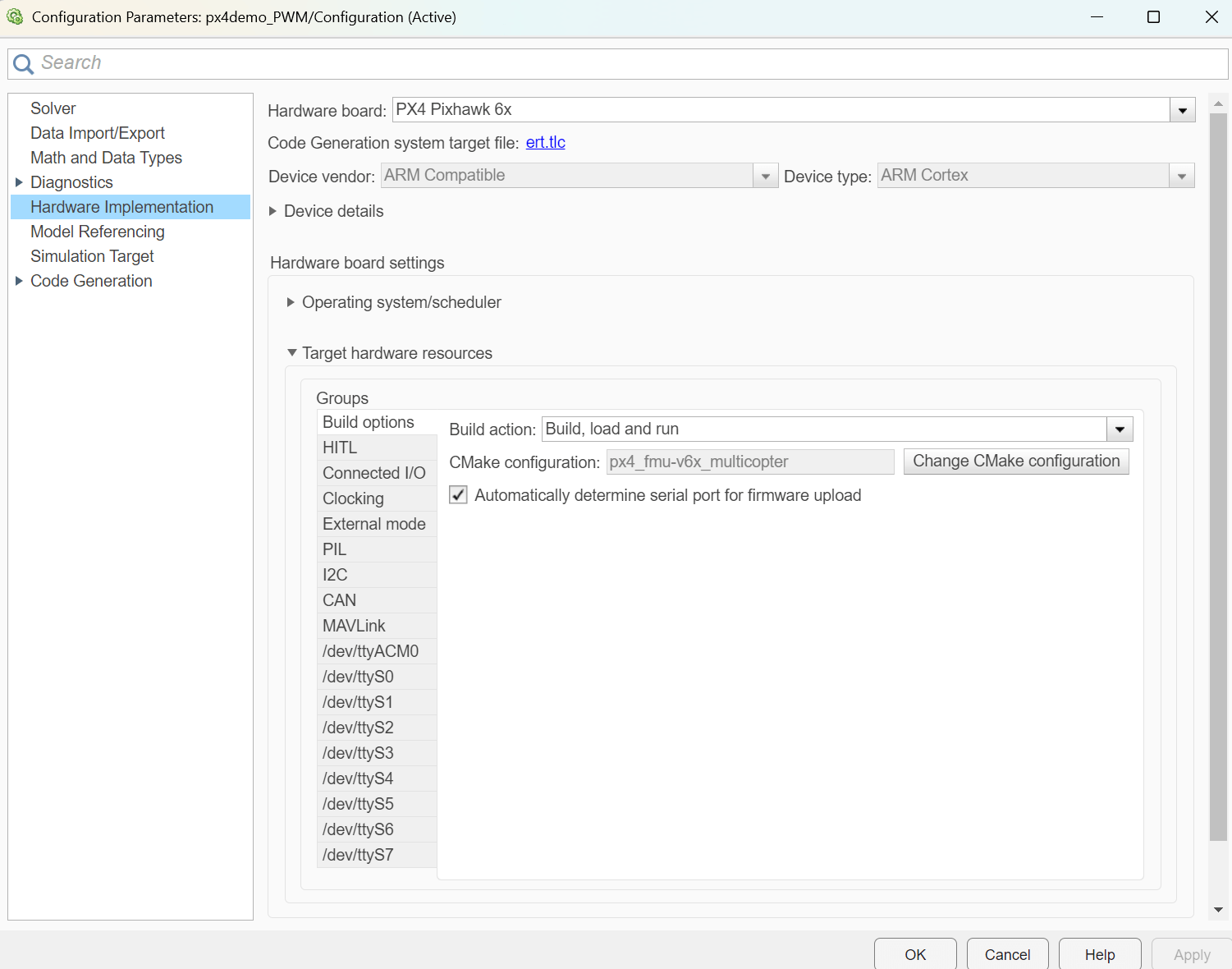This screenshot has height=969, width=1232.
Task: Open the ert.tlc link
Action: [545, 142]
